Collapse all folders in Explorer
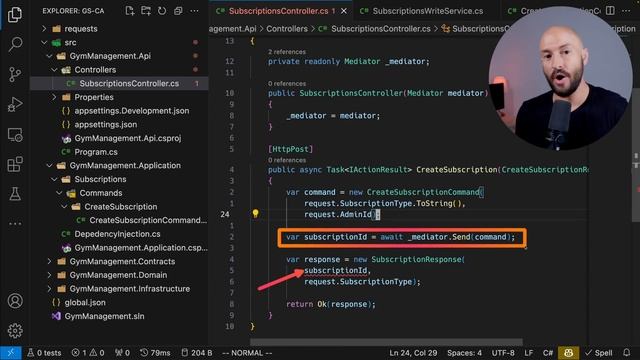The height and width of the screenshot is (360, 640). (x=178, y=11)
